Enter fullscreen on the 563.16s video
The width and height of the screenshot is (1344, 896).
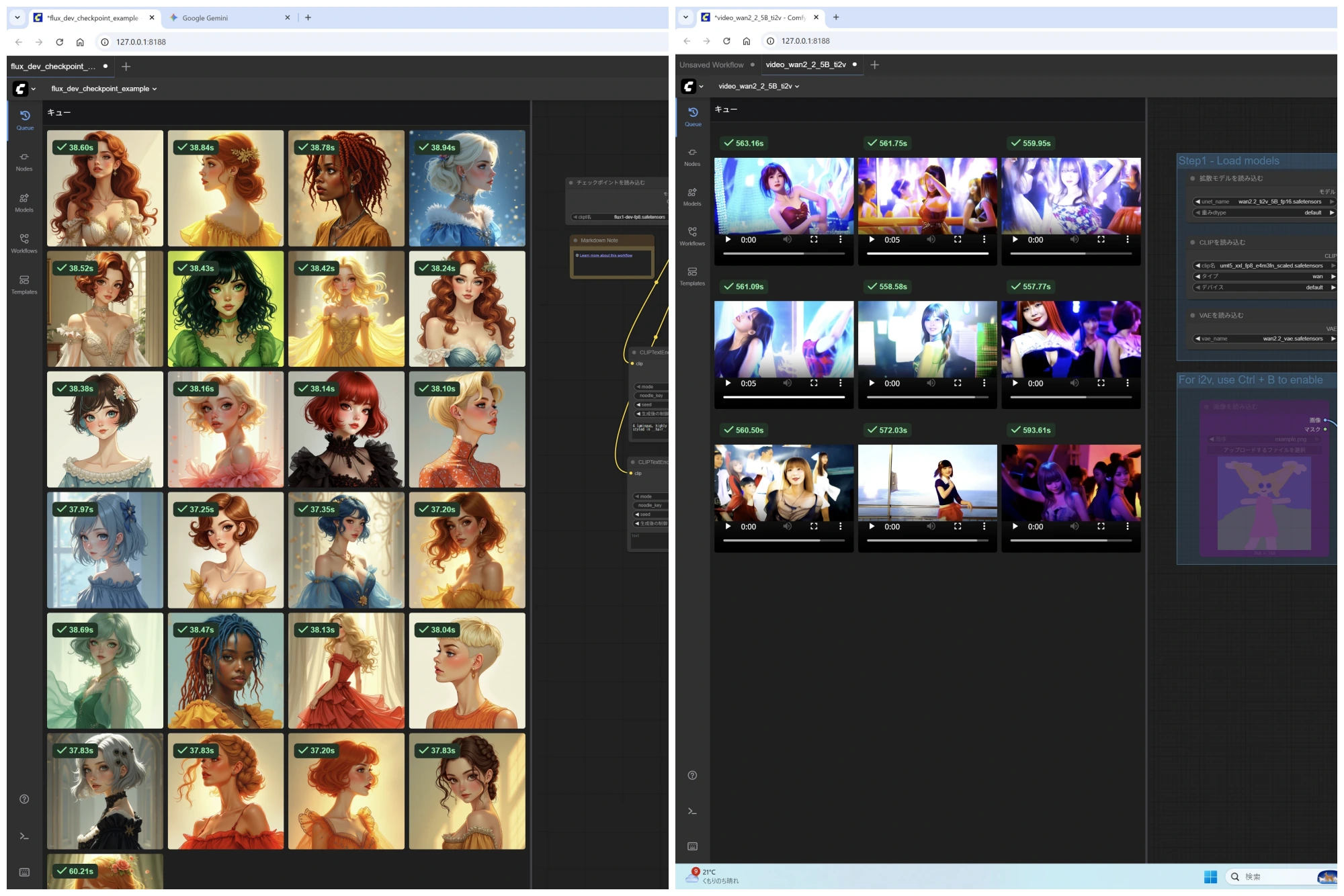click(x=814, y=240)
